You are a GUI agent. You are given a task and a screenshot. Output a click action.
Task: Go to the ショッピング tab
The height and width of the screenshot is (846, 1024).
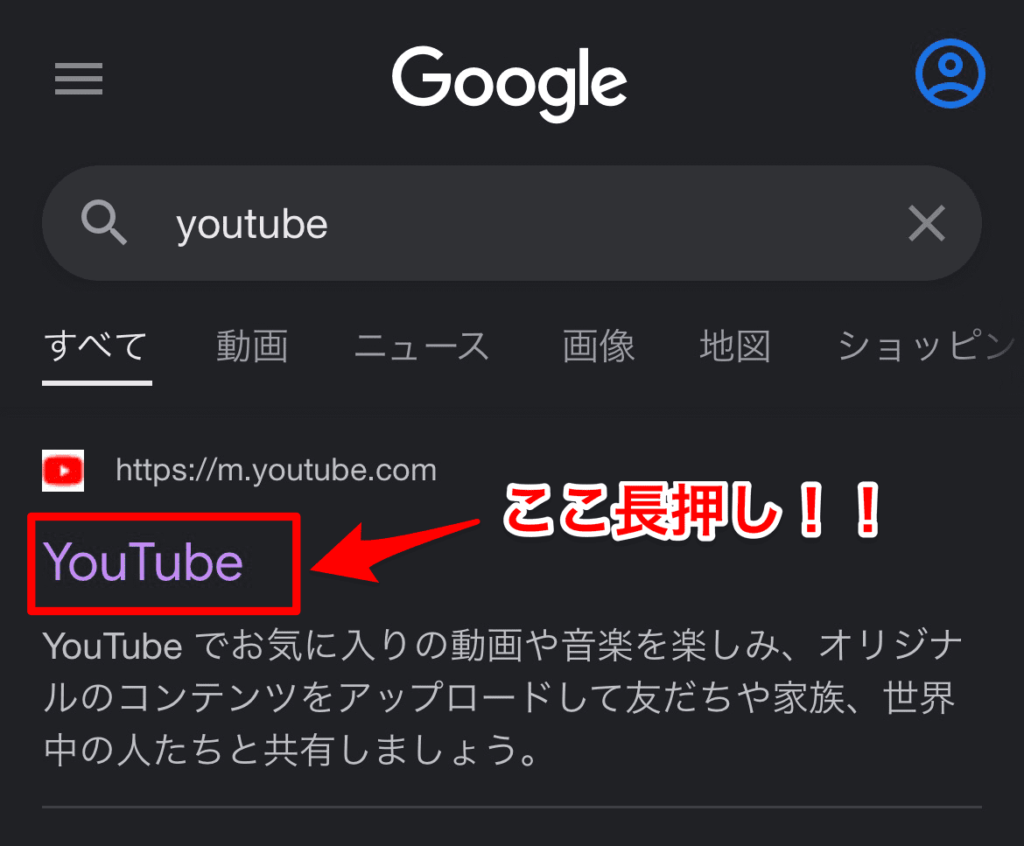pyautogui.click(x=927, y=346)
